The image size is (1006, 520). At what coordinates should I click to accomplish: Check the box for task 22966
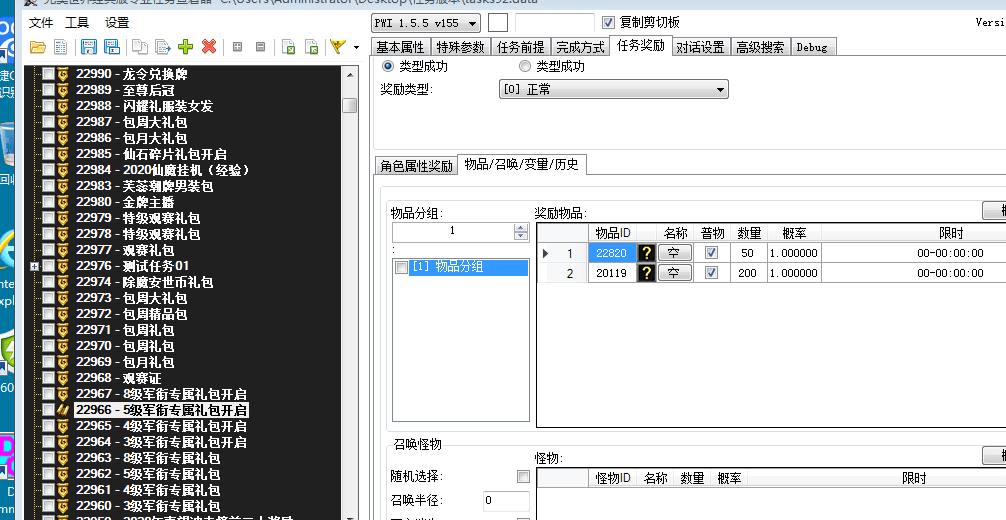48,410
